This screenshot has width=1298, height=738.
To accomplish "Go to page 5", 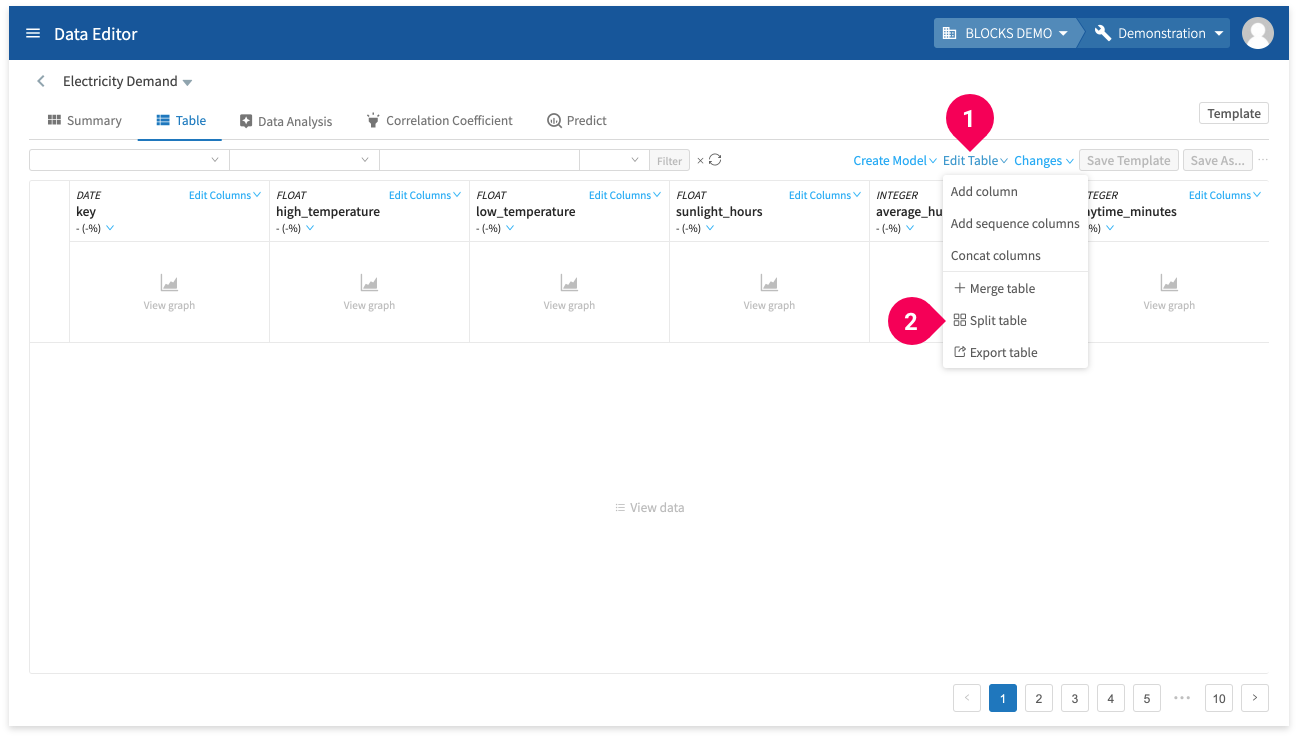I will 1147,698.
